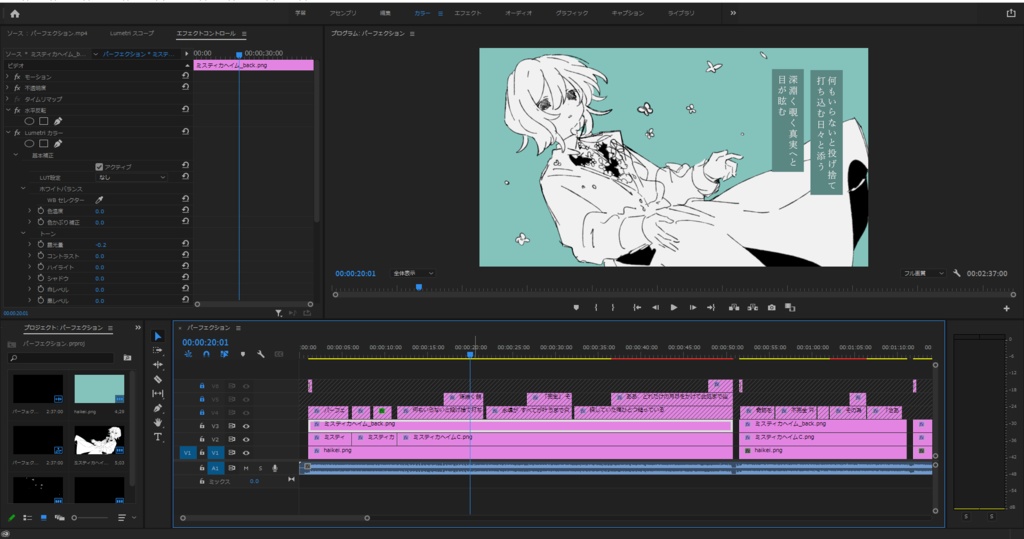The image size is (1024, 539).
Task: Select the Ripple Edit tool
Action: pyautogui.click(x=157, y=365)
